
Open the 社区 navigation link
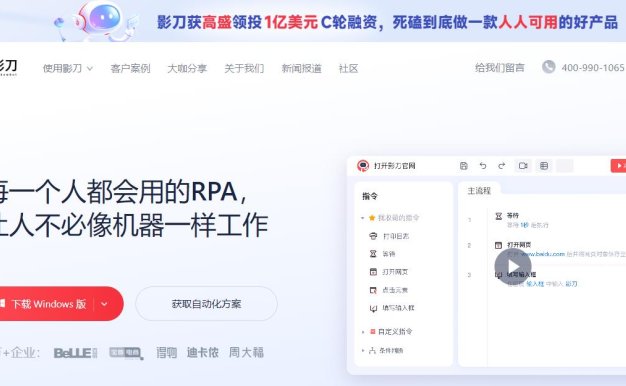click(x=348, y=68)
